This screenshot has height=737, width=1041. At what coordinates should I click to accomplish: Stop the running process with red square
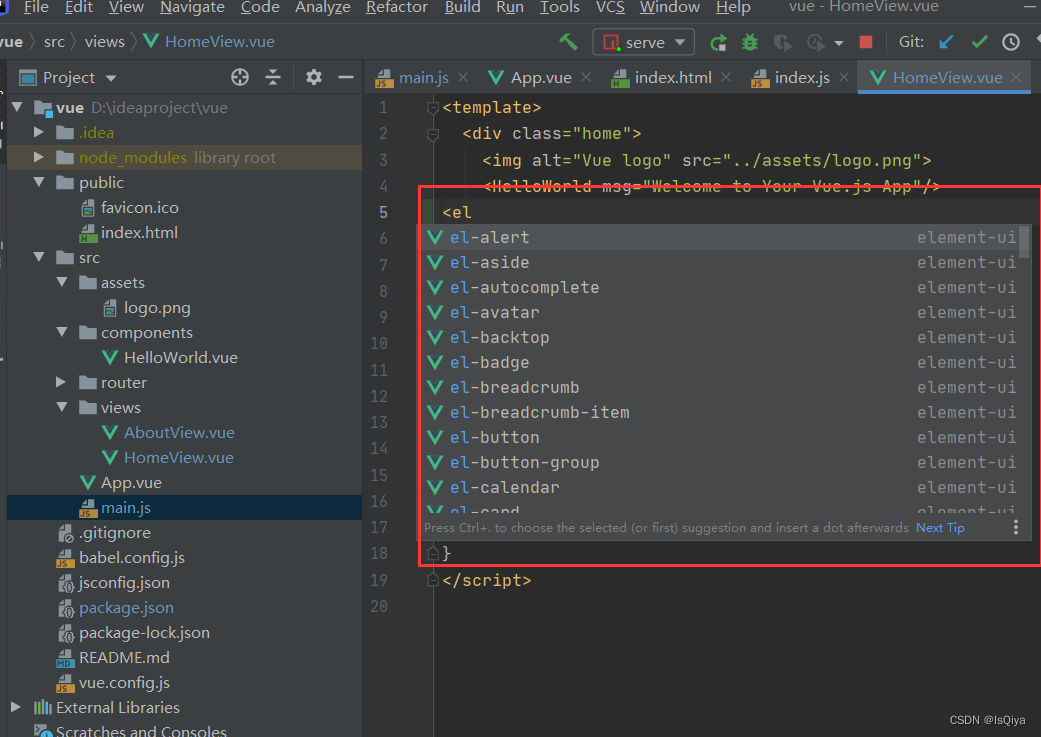(x=866, y=42)
